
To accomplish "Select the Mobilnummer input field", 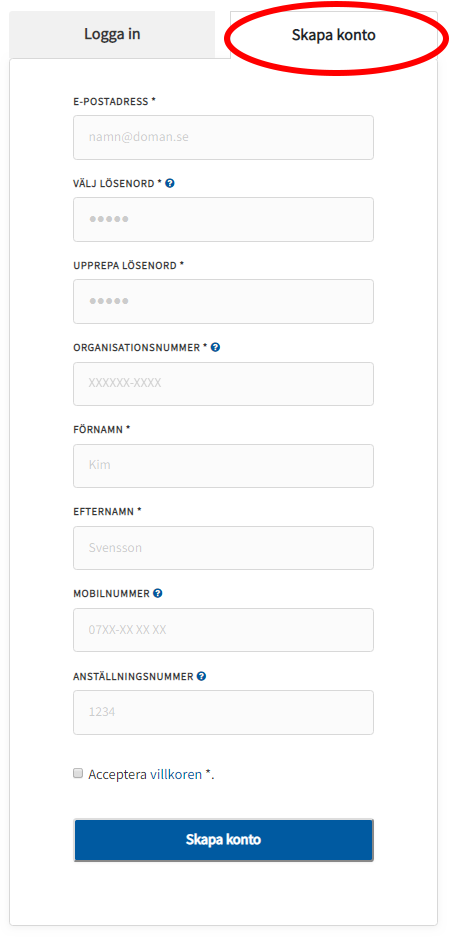I will (224, 630).
